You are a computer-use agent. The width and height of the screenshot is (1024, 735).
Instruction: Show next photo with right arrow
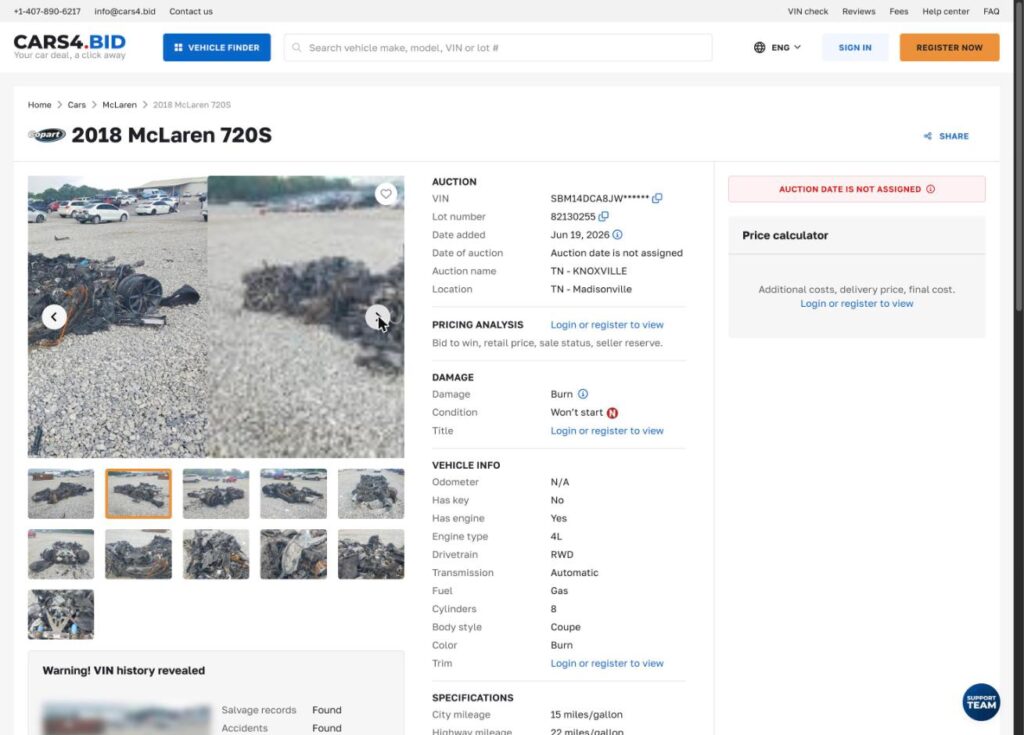point(377,317)
